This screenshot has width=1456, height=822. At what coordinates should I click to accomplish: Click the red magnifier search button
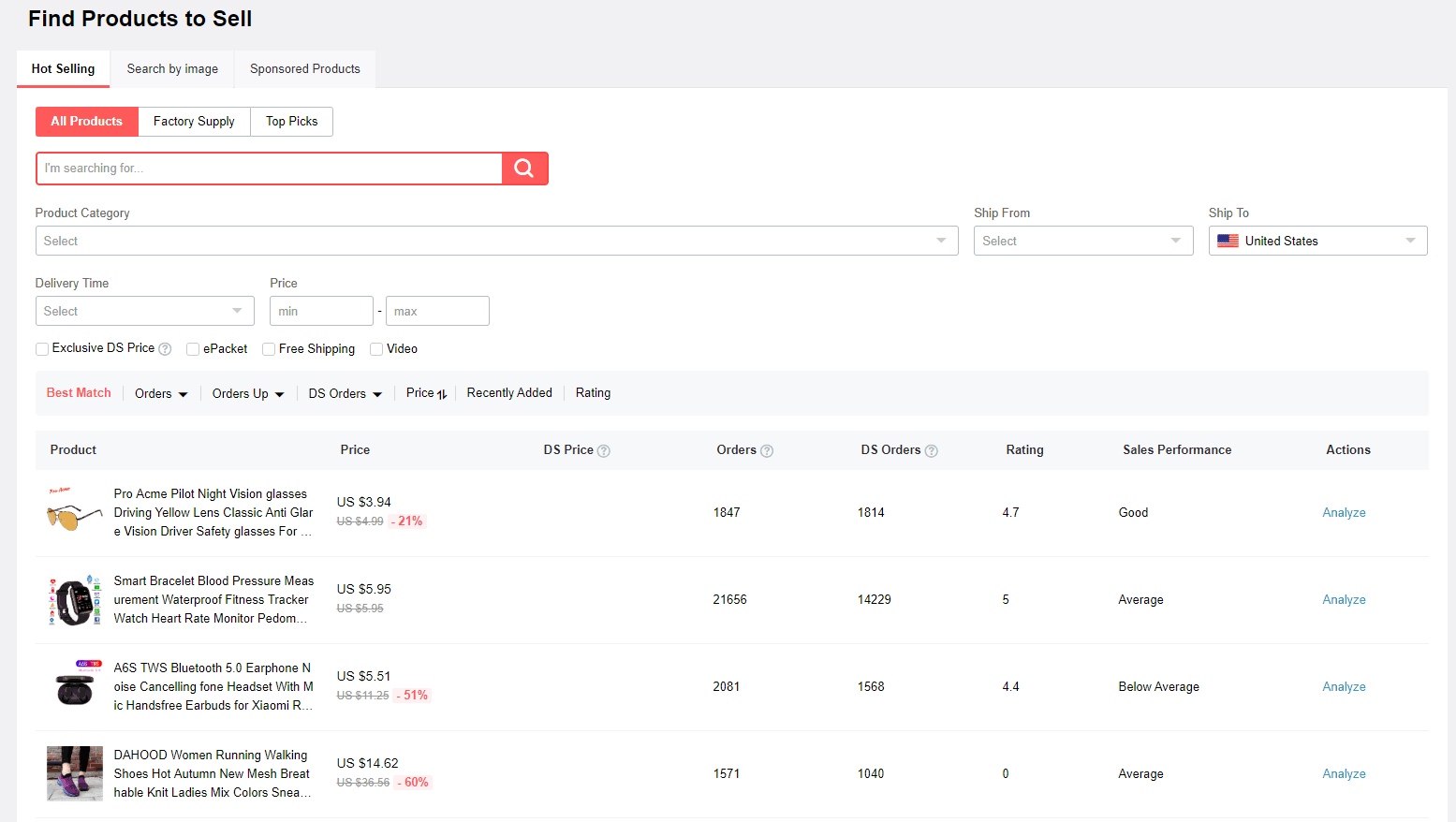[524, 169]
